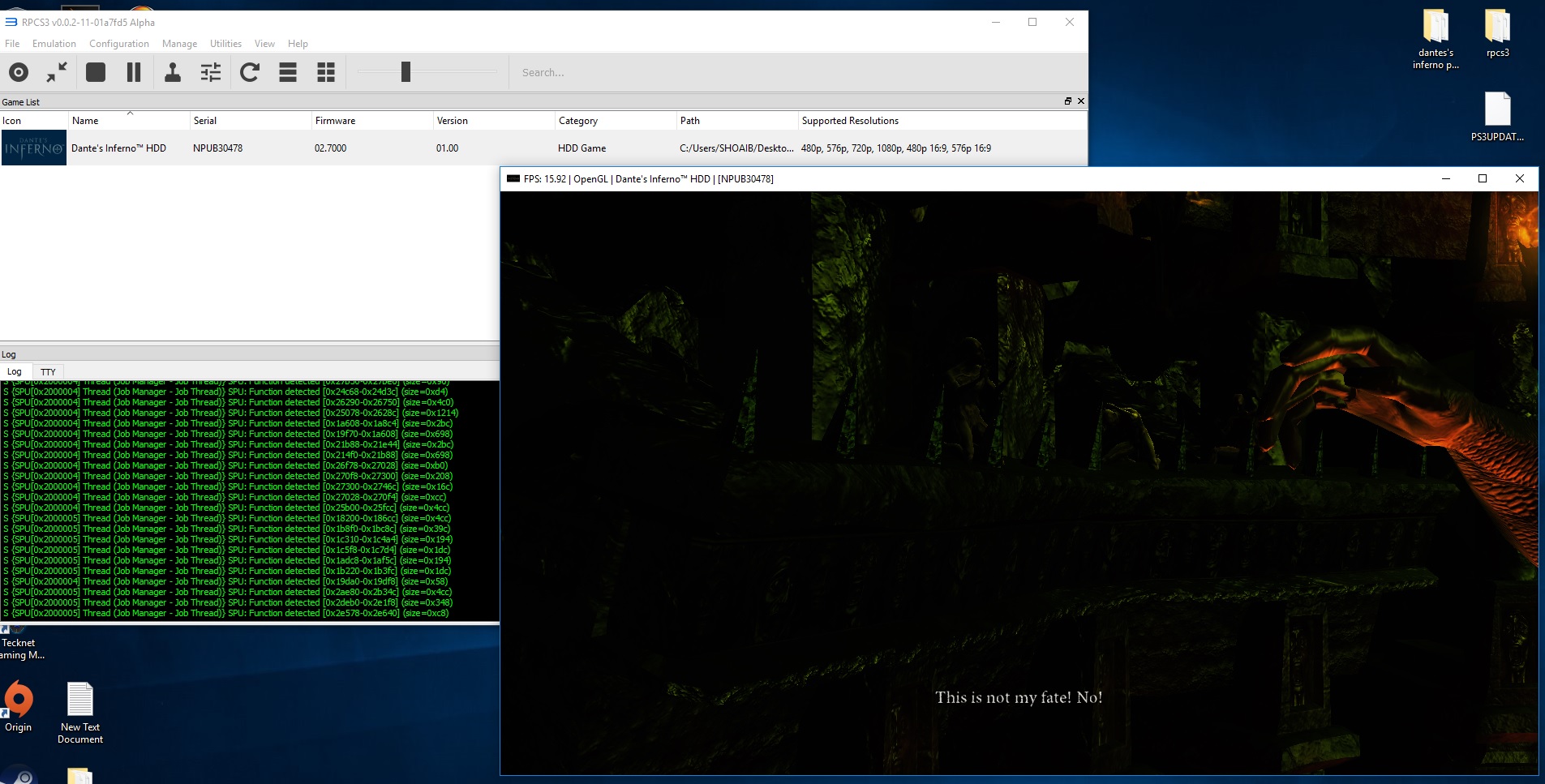The image size is (1545, 784).
Task: Open controller settings via joystick icon
Action: tap(173, 72)
